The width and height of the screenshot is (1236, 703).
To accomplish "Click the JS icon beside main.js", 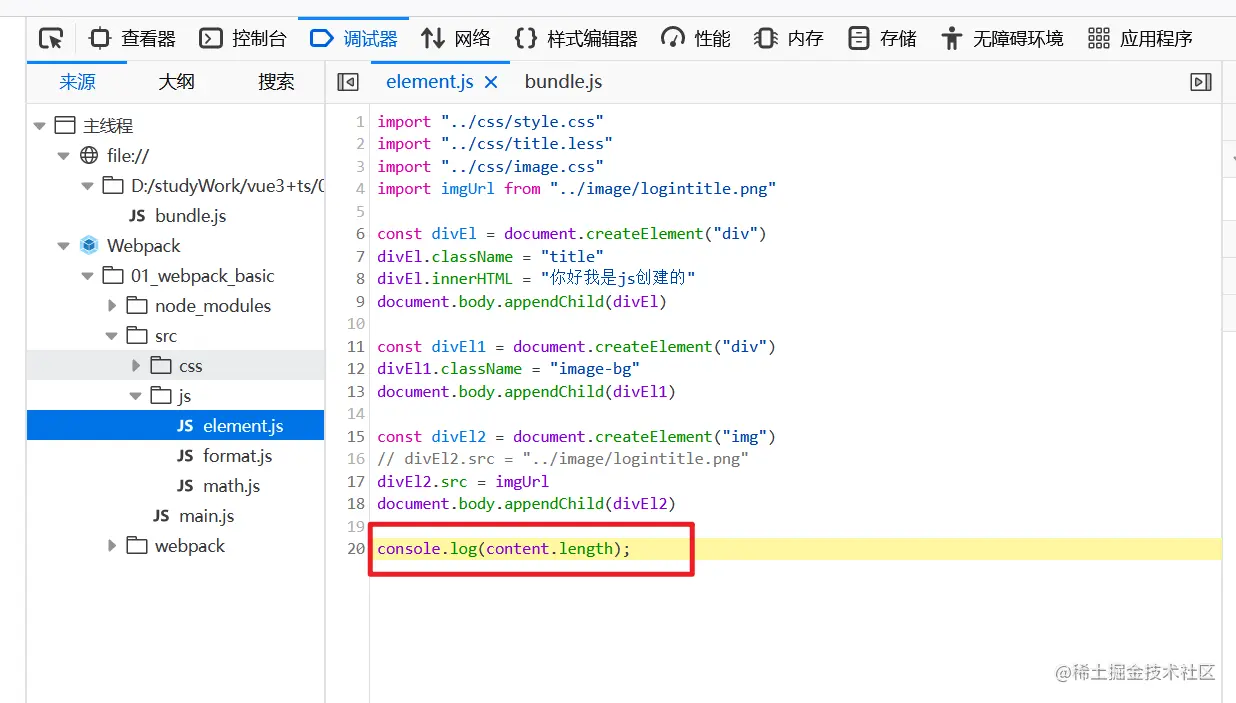I will 161,516.
